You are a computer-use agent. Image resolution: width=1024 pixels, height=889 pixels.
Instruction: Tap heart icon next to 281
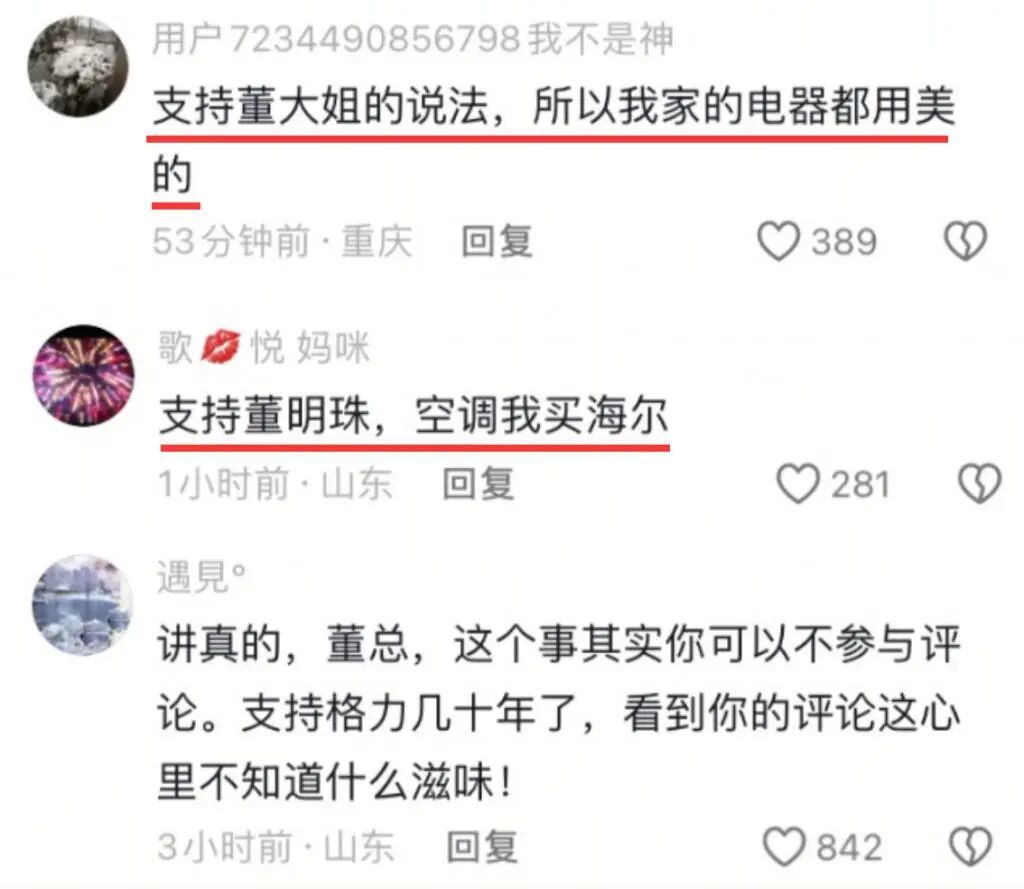[797, 483]
